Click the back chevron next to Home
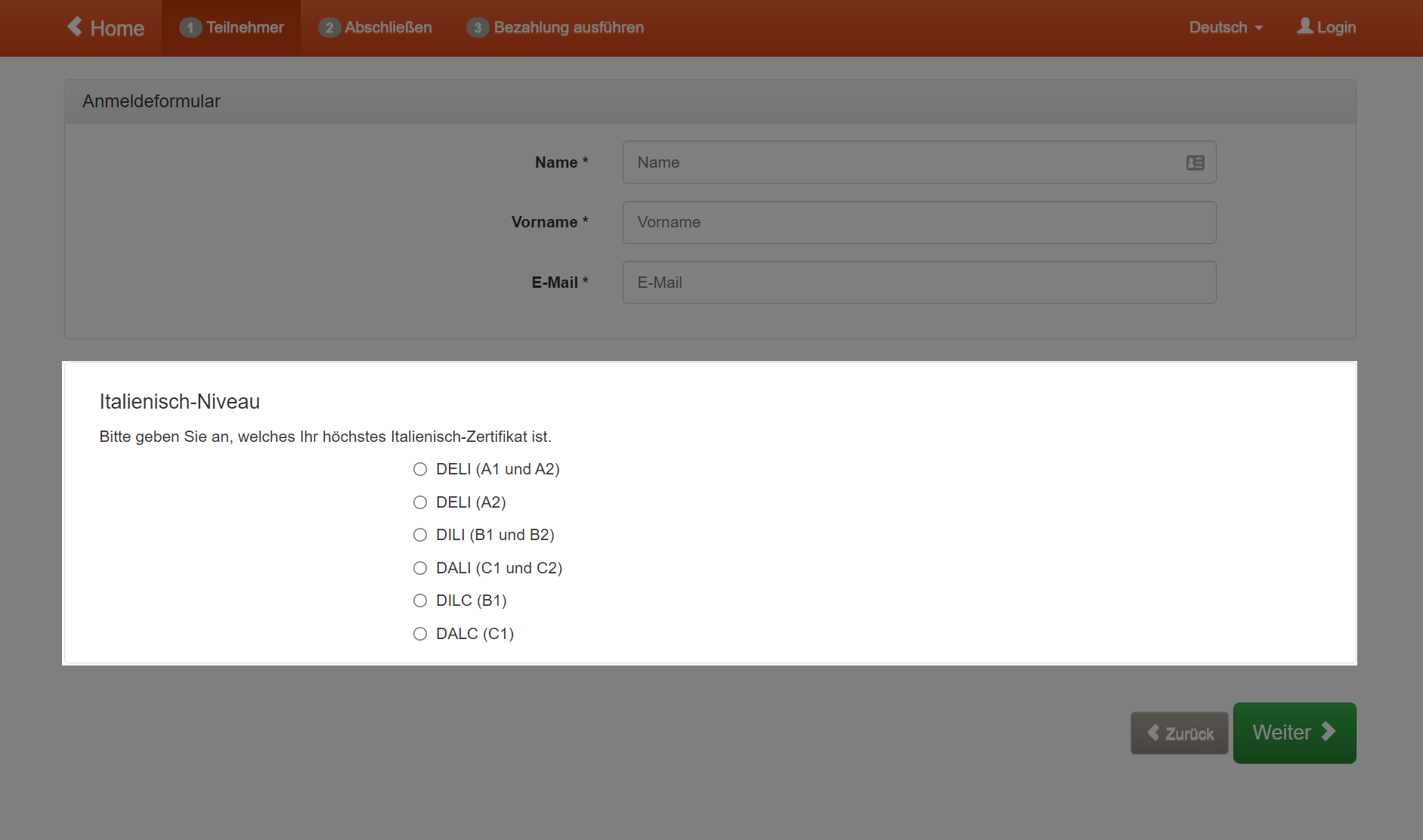Viewport: 1423px width, 840px height. point(75,26)
